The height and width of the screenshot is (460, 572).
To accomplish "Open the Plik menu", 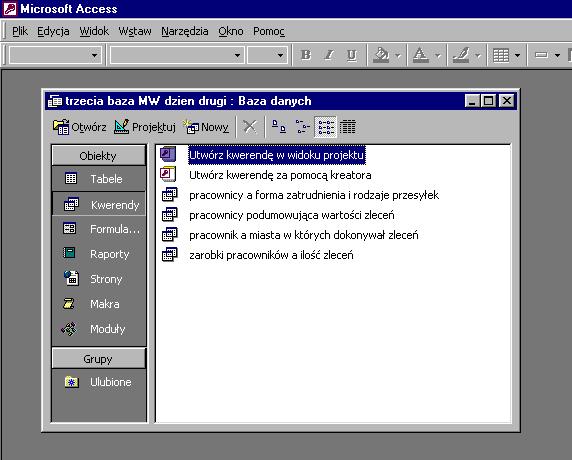I will tap(20, 31).
